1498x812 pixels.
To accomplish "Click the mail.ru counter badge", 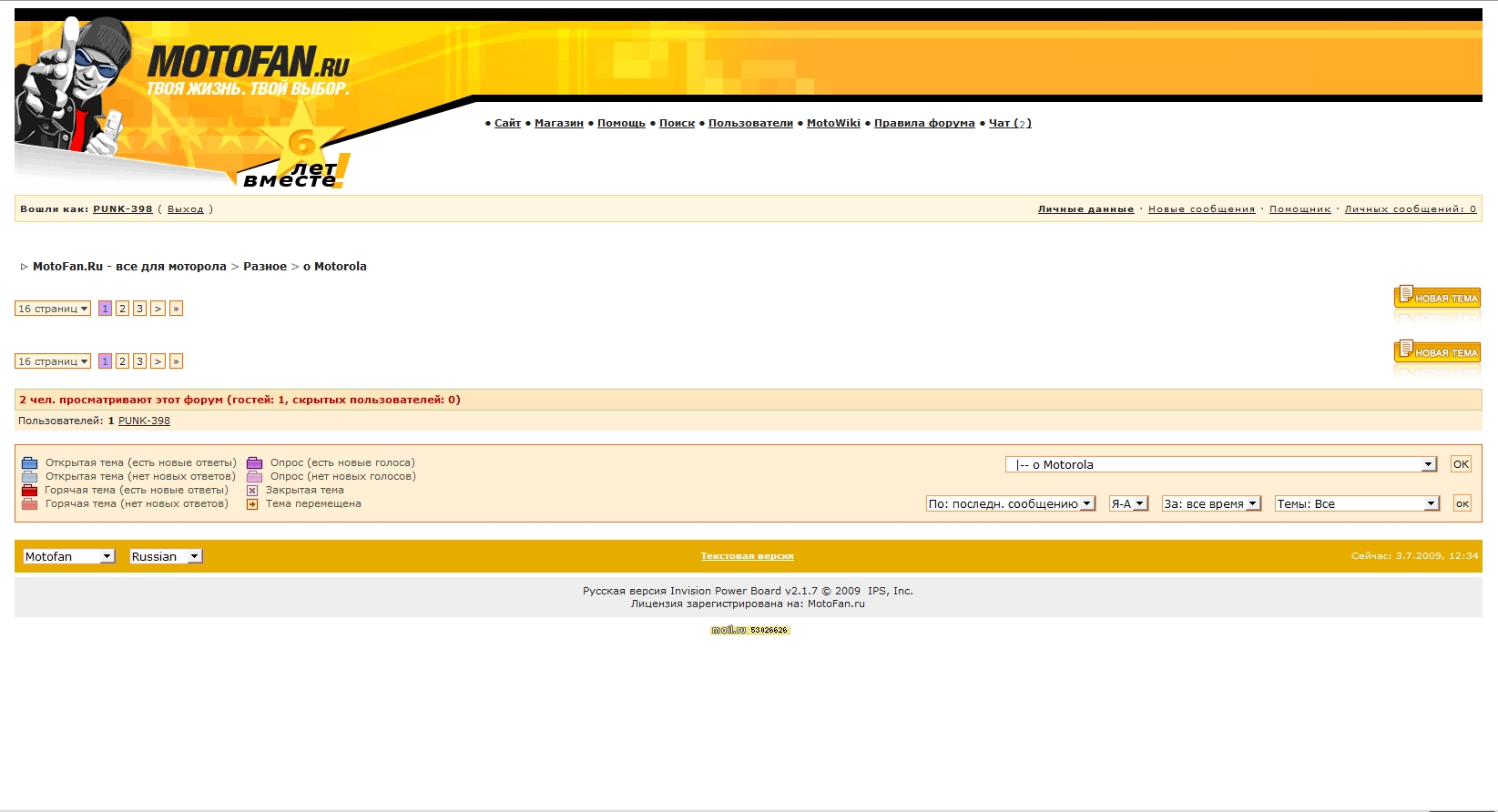I will 749,630.
